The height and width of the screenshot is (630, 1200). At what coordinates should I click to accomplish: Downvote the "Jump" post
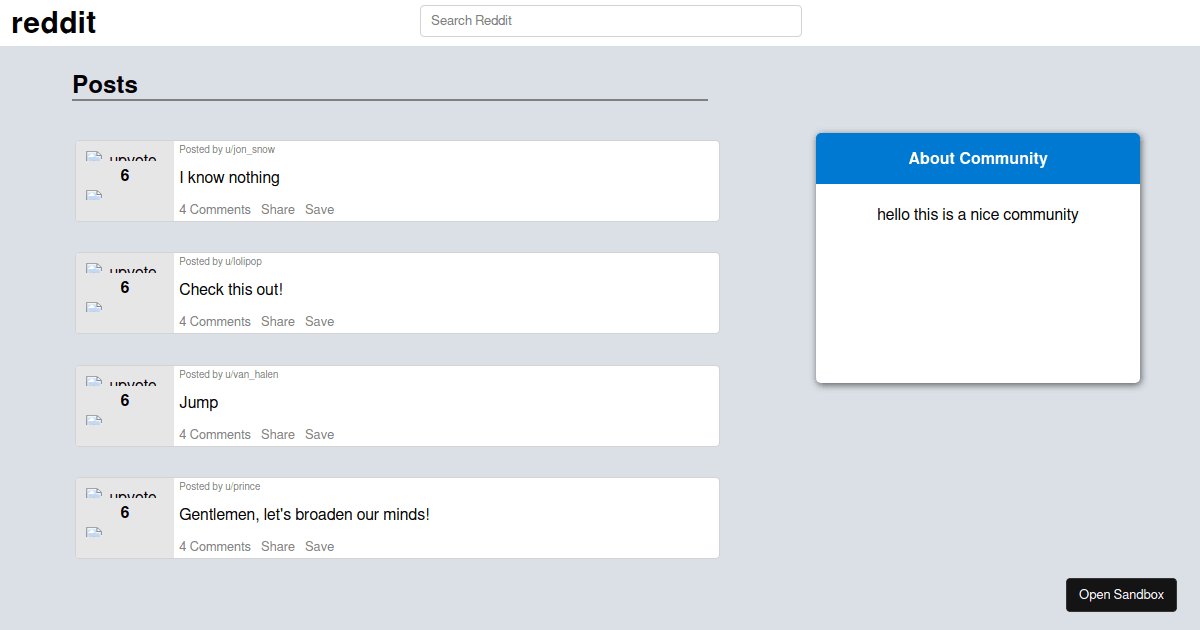click(94, 420)
